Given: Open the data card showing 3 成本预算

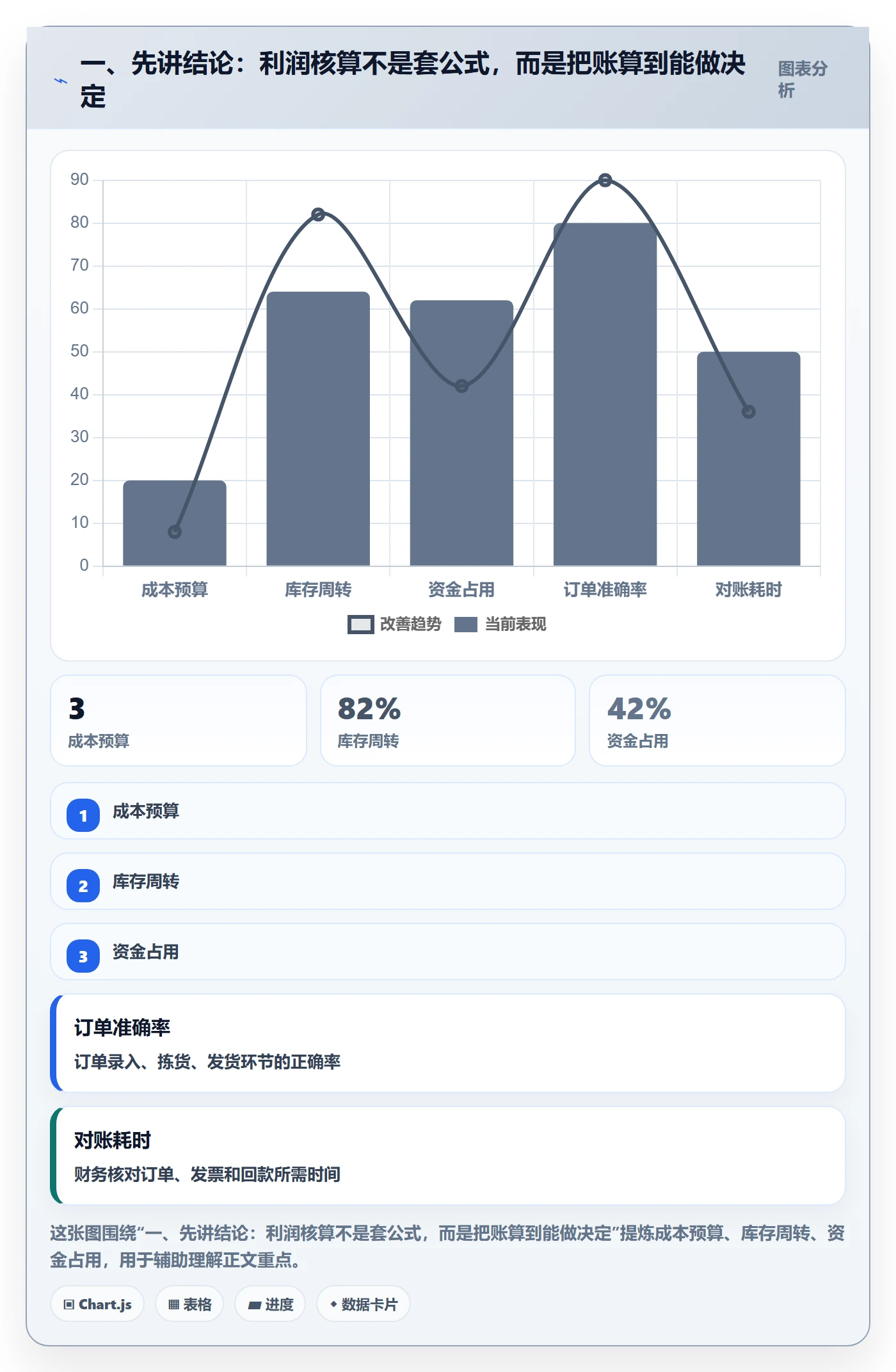Looking at the screenshot, I should pos(179,721).
